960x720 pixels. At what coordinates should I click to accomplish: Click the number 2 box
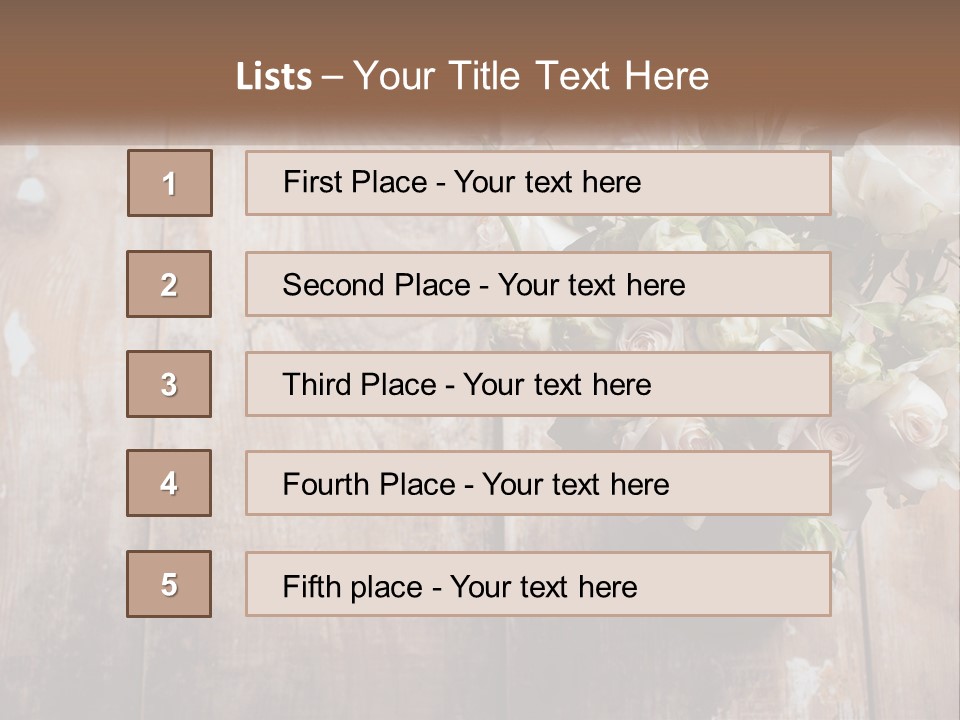point(169,284)
